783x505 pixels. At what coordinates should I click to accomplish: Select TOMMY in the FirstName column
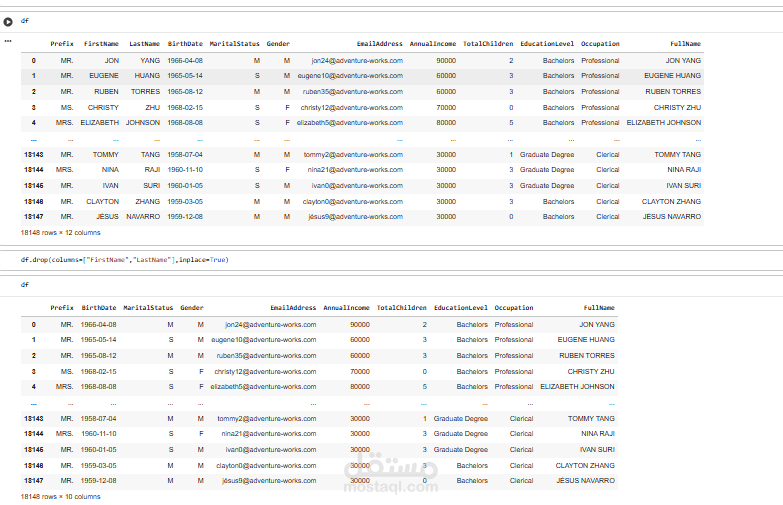point(106,155)
